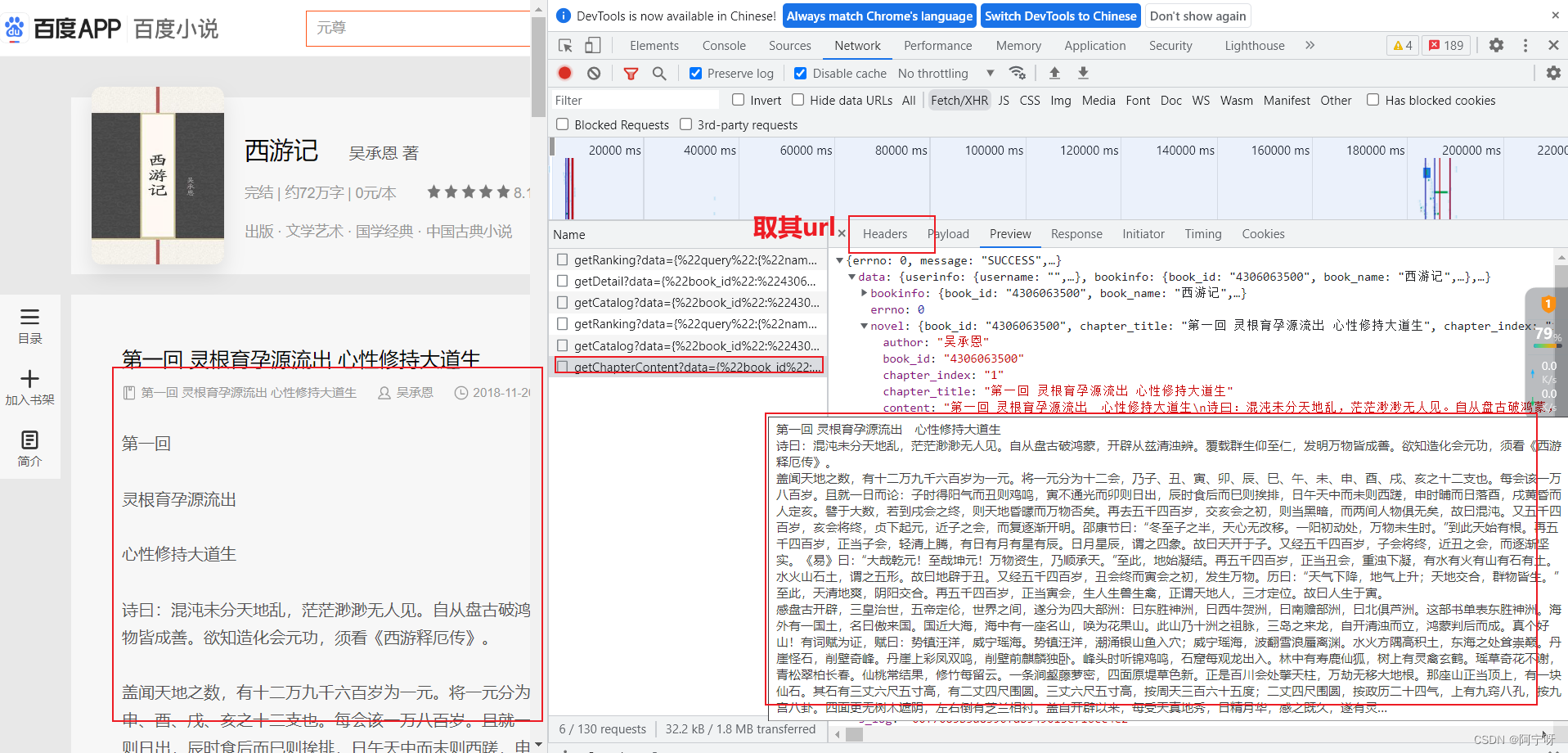1568x753 pixels.
Task: Click the 200000 ms timeline overview marker
Action: (1471, 150)
